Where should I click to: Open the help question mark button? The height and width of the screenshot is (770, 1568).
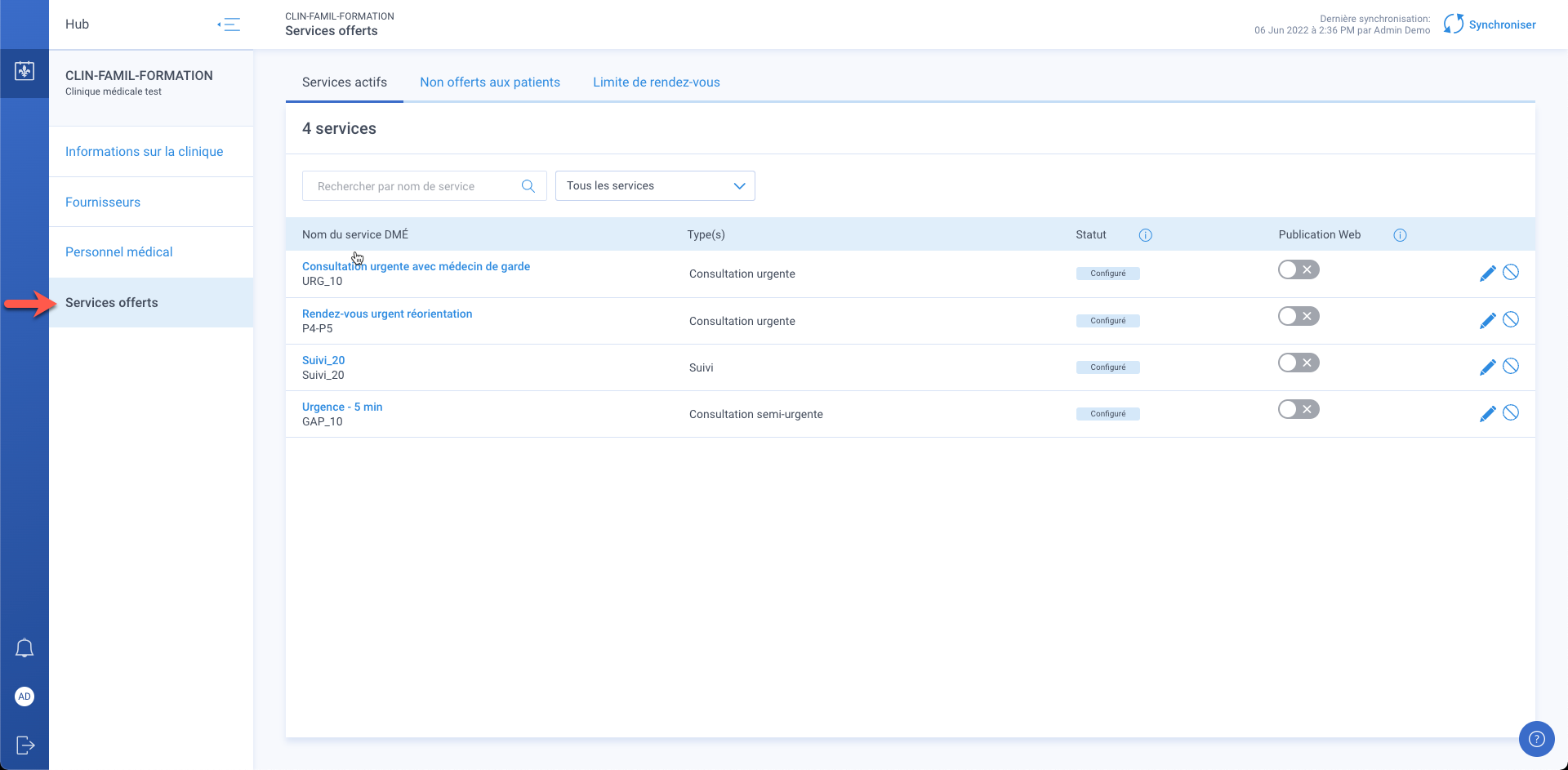[1536, 739]
